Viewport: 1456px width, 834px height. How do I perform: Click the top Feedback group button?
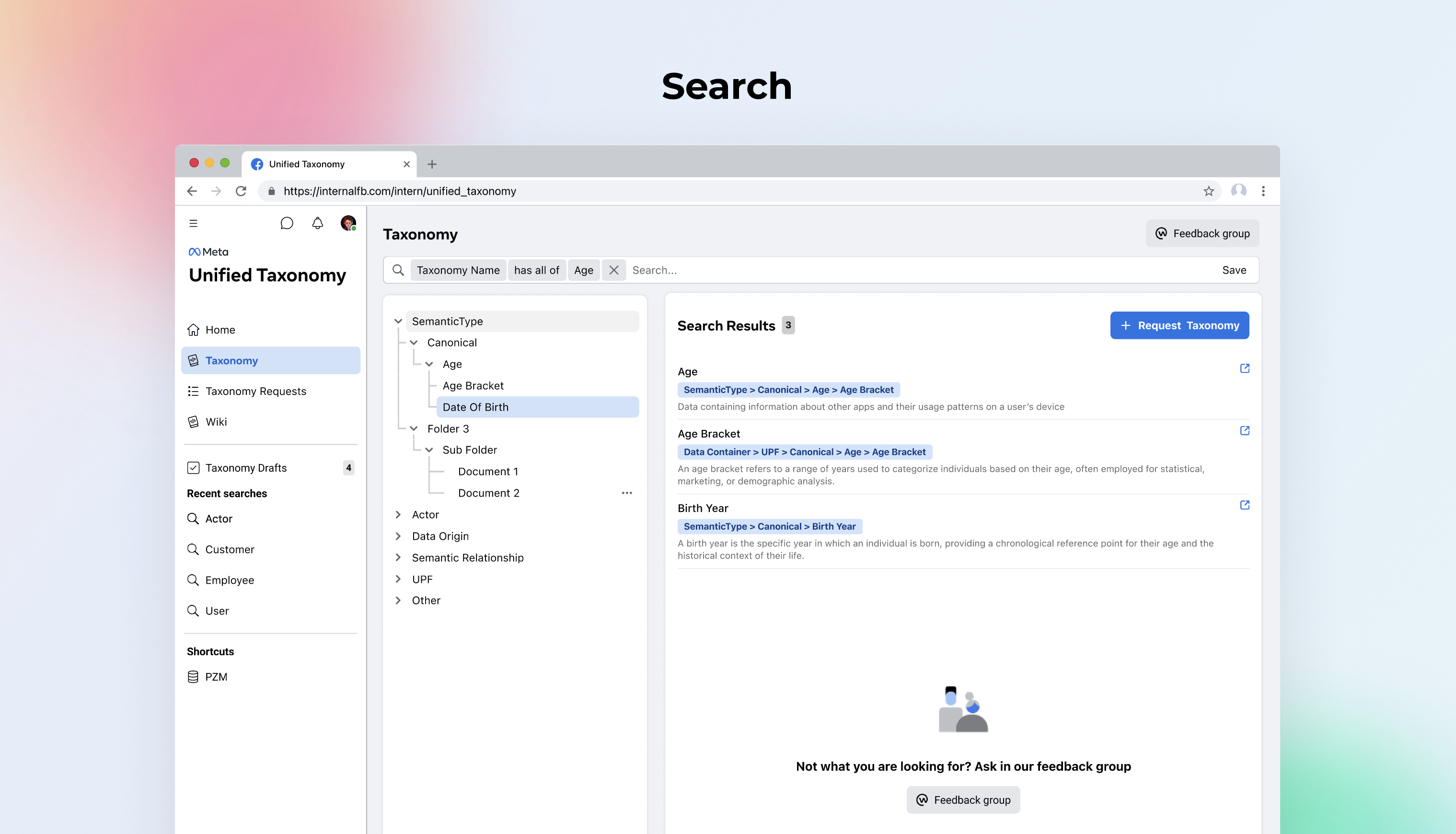1202,234
